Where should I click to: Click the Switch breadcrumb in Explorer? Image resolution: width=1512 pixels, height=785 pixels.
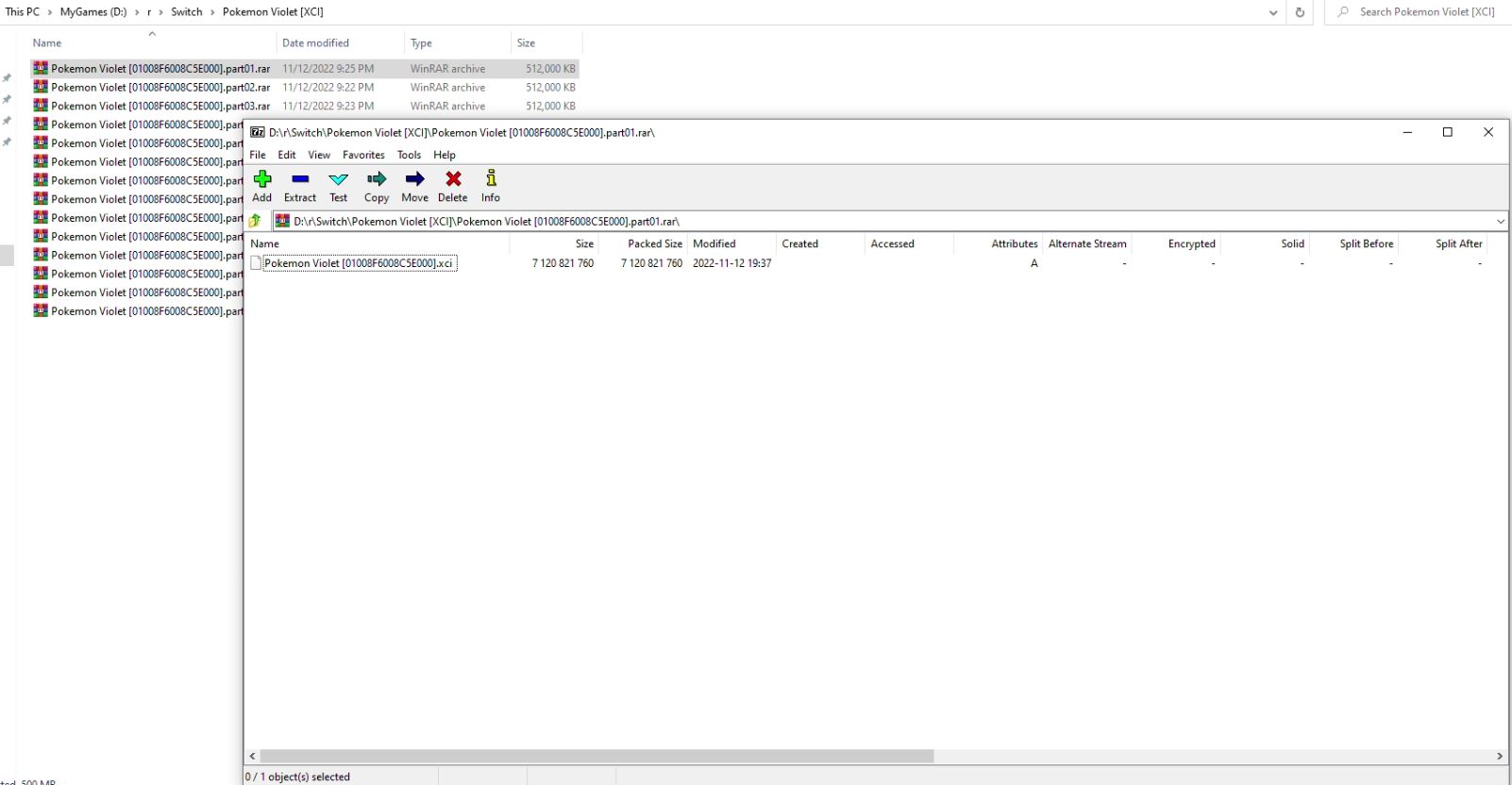tap(187, 12)
